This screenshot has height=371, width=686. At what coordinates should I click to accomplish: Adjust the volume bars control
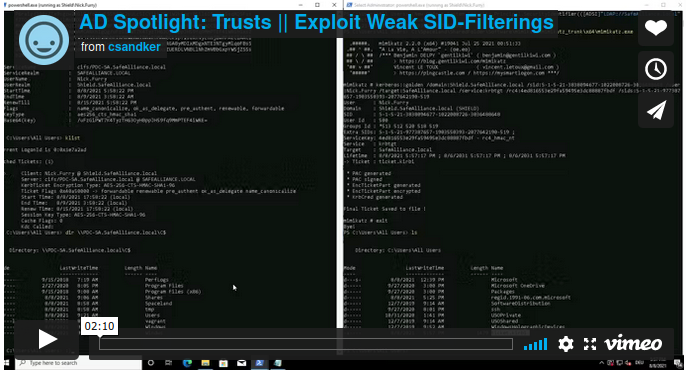click(536, 344)
